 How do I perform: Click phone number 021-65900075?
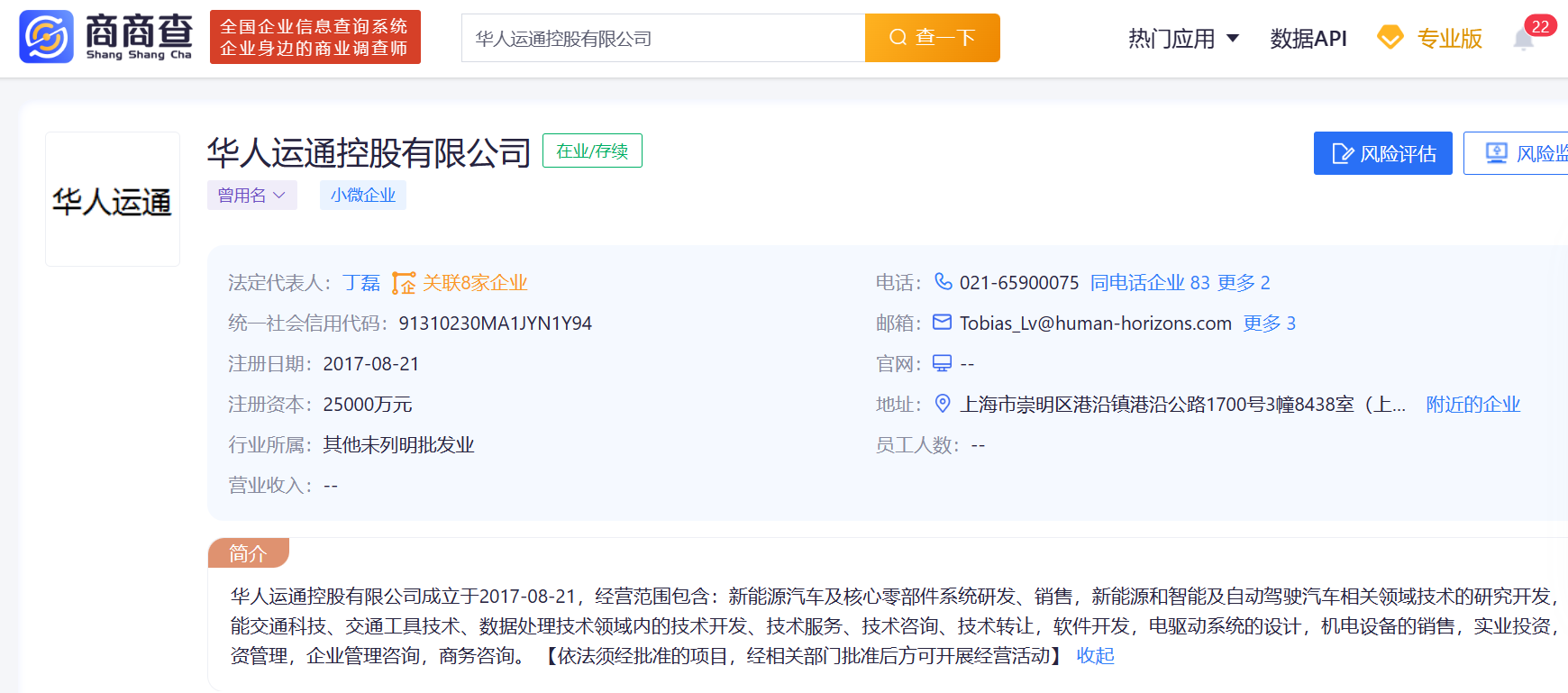pyautogui.click(x=1019, y=283)
